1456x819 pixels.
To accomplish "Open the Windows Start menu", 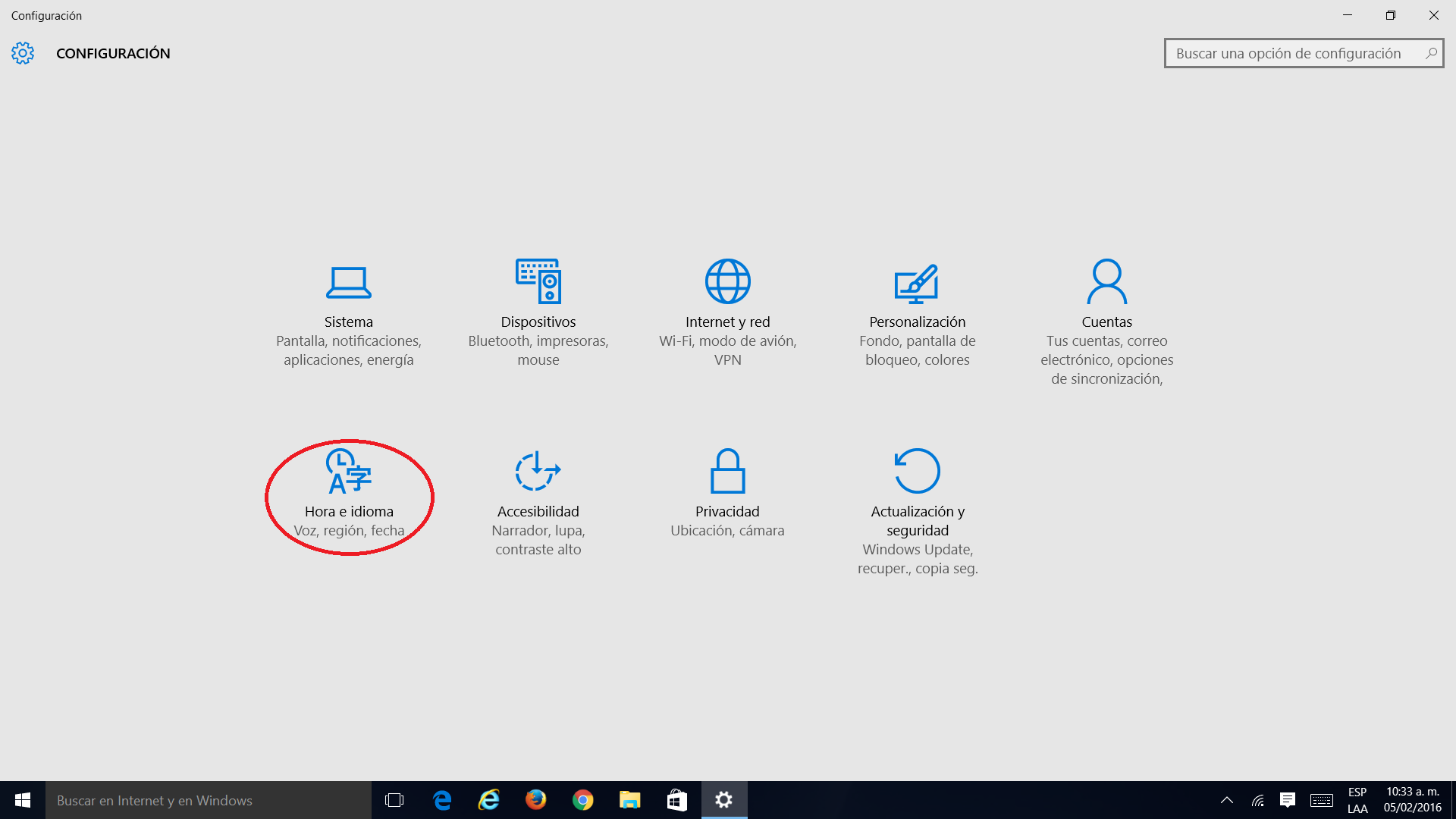I will click(23, 800).
